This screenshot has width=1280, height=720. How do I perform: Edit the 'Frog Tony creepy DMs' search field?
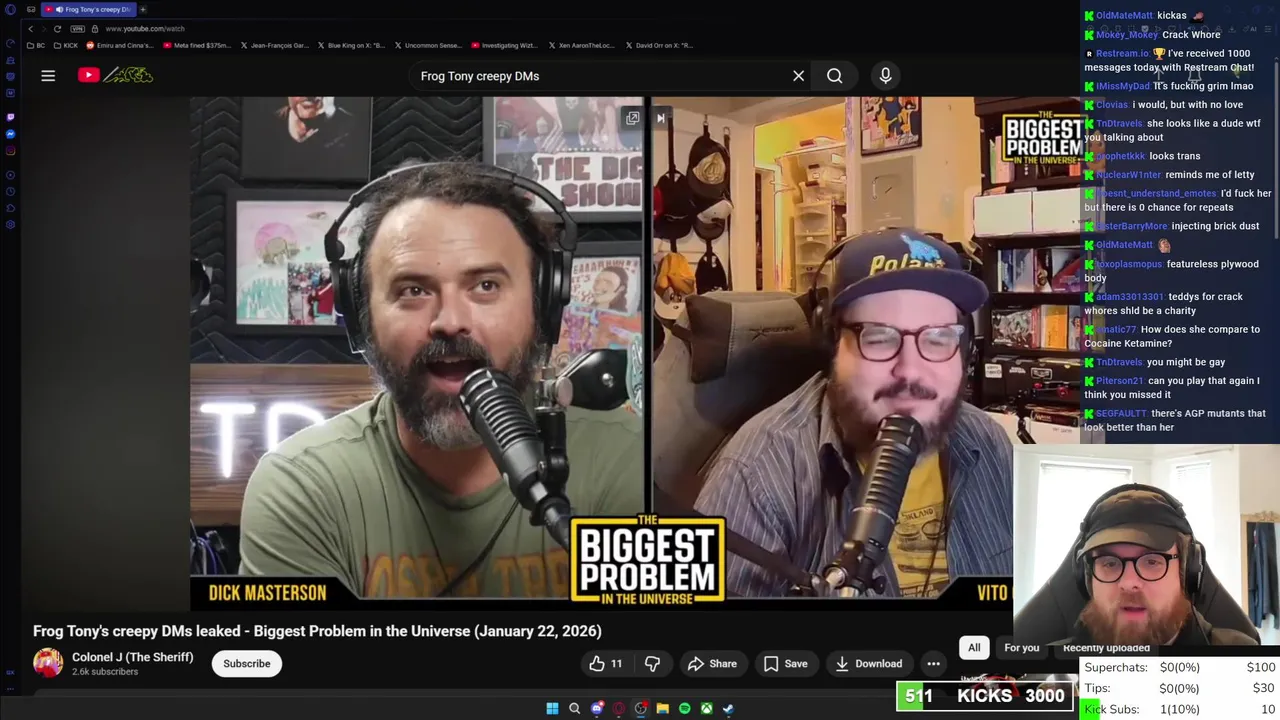600,76
